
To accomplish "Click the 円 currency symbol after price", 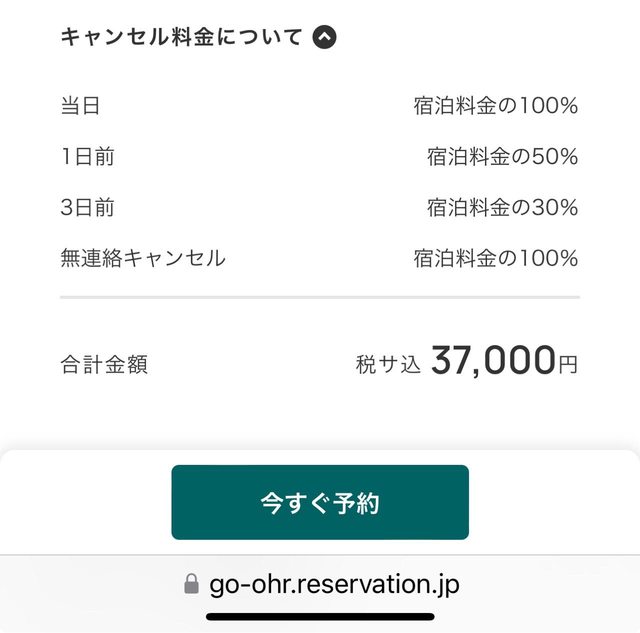I will (568, 365).
